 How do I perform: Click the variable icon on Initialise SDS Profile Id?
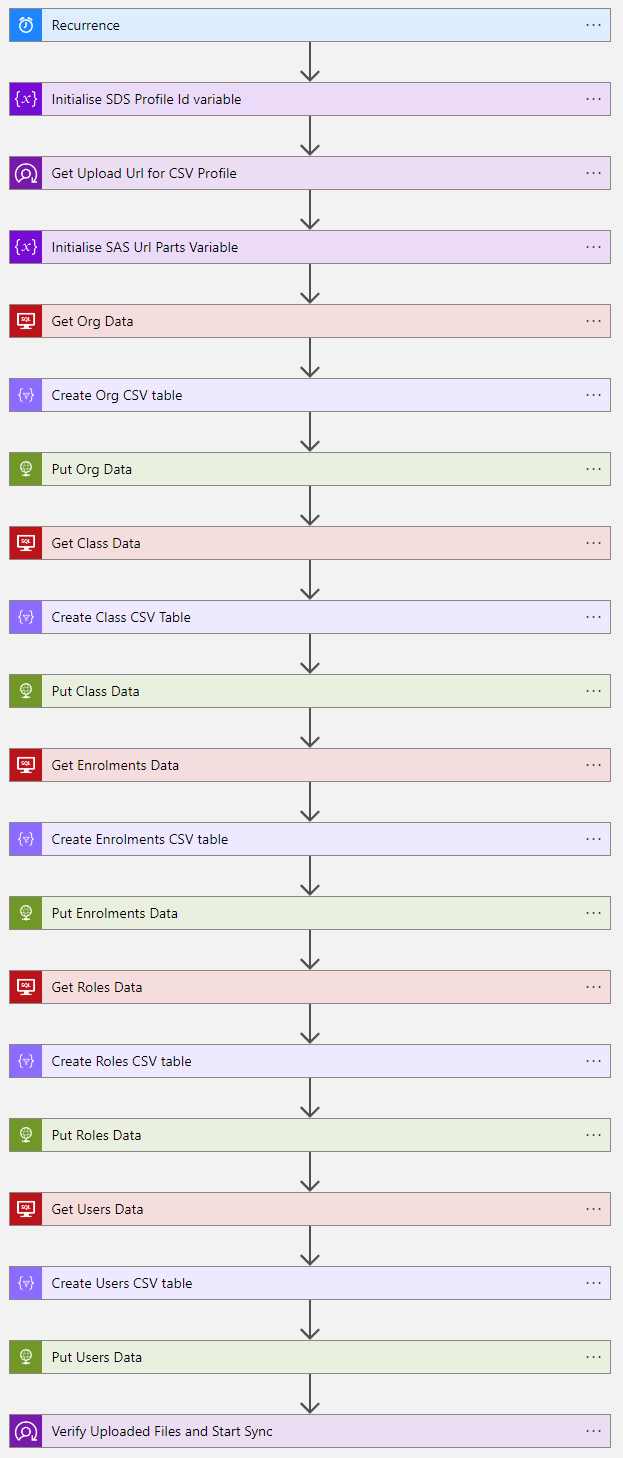[x=26, y=99]
